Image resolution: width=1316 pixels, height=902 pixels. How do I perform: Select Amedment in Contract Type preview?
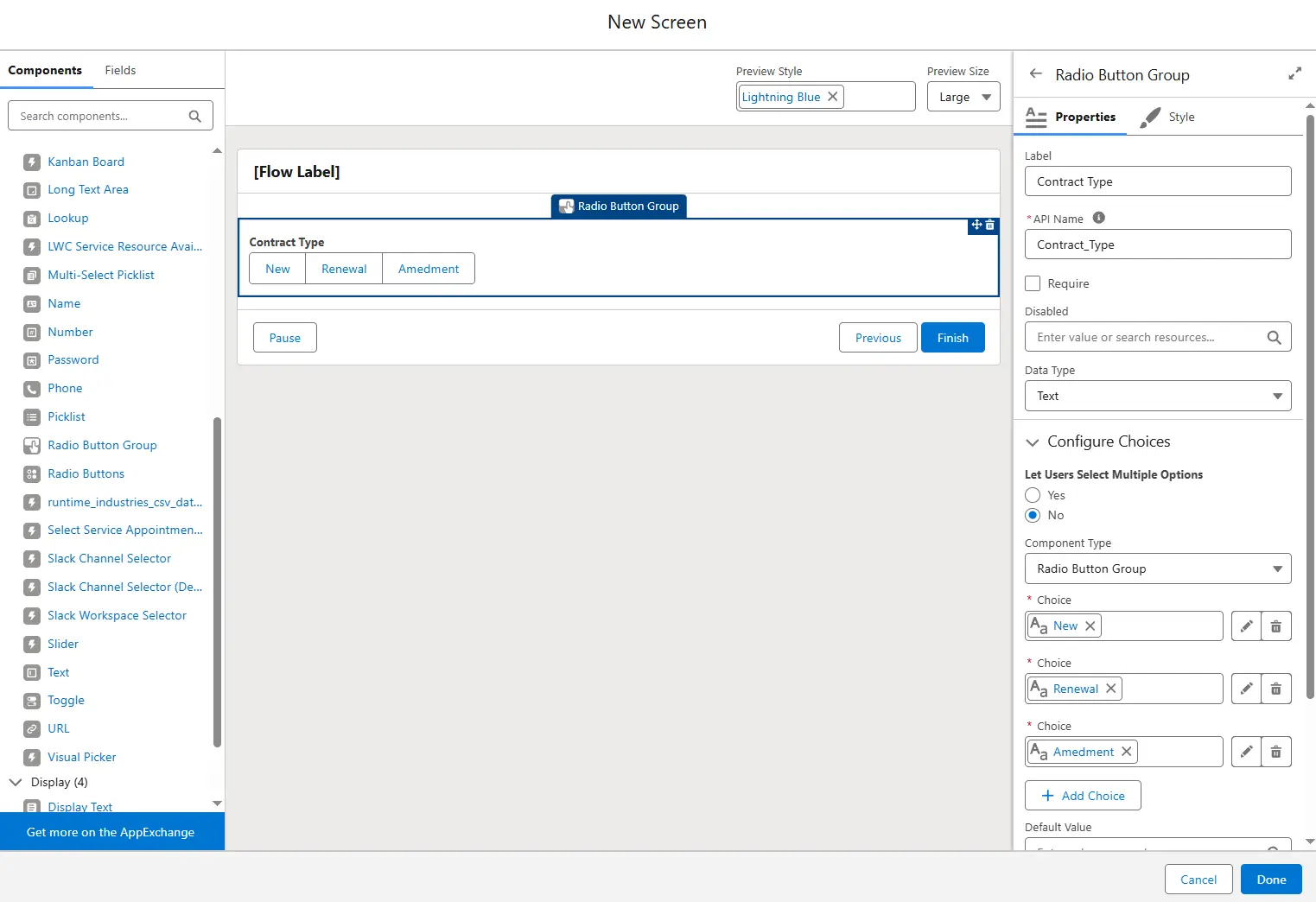[429, 269]
